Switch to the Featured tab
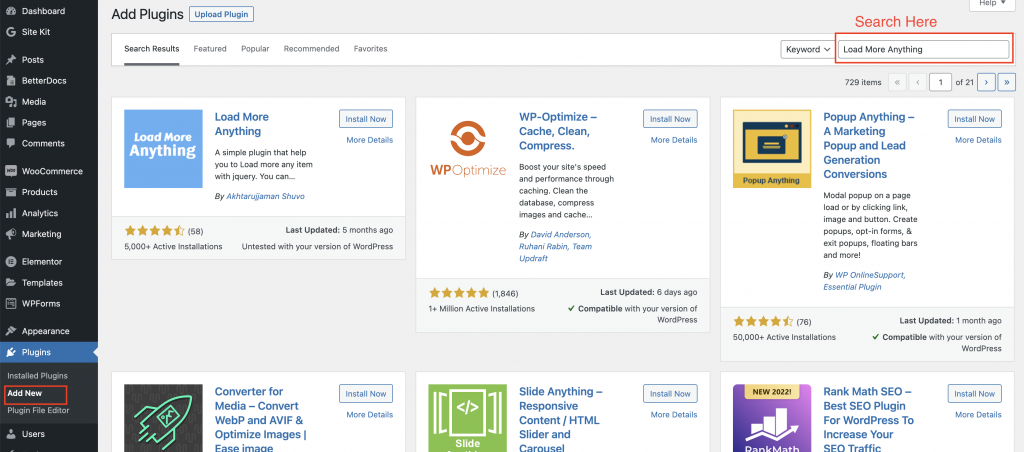The height and width of the screenshot is (452, 1024). click(x=210, y=49)
